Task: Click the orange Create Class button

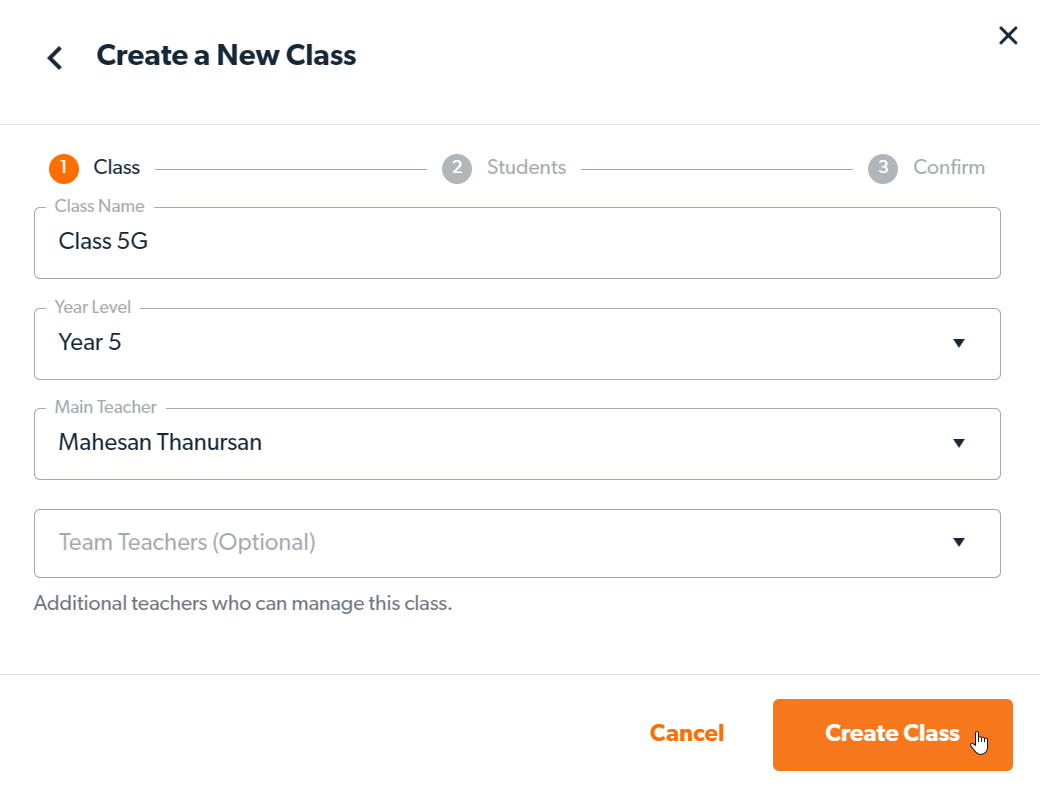Action: click(x=892, y=734)
